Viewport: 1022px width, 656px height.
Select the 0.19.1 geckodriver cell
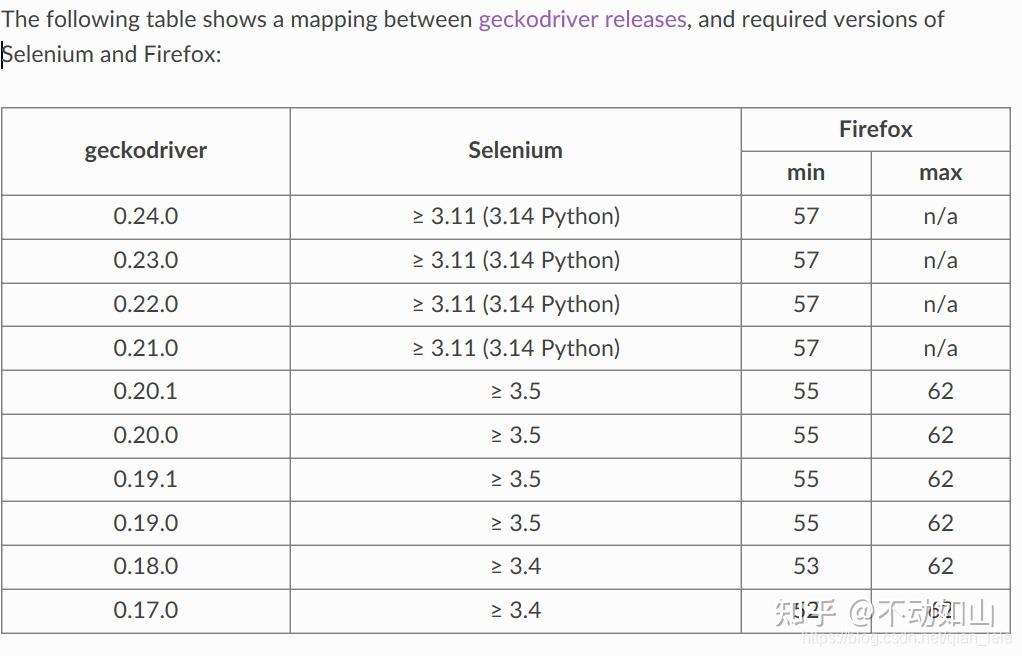pos(146,479)
